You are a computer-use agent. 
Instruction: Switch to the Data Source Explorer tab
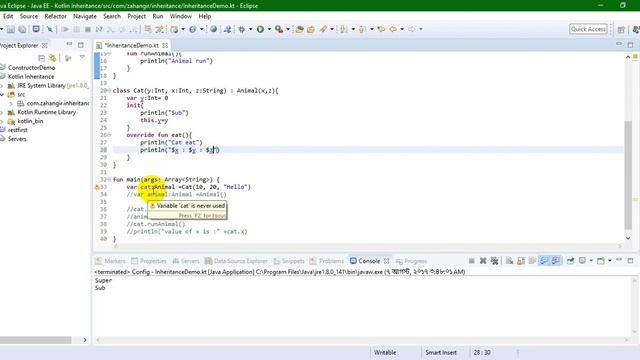tap(236, 261)
